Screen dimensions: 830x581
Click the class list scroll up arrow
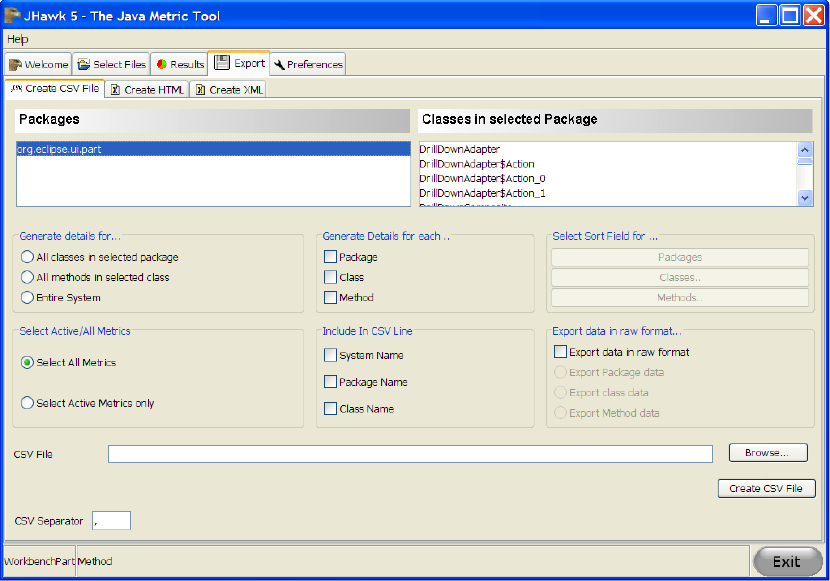click(805, 150)
